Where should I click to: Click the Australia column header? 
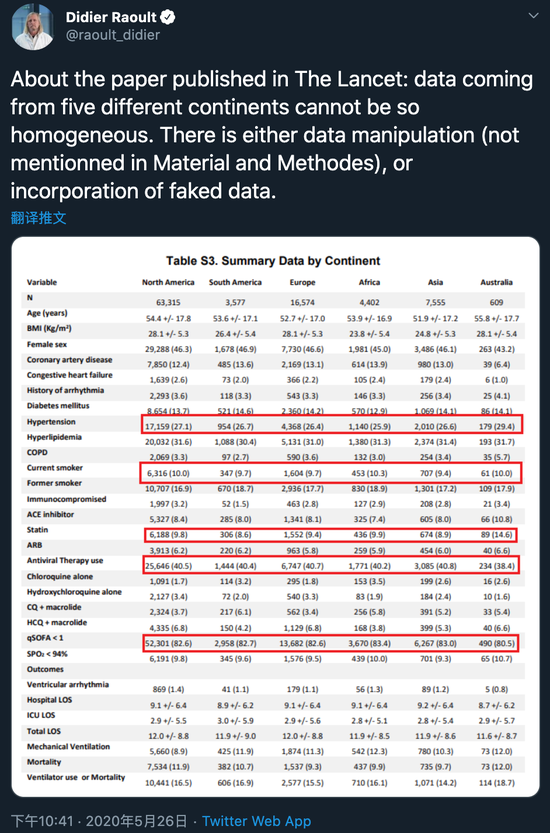496,282
